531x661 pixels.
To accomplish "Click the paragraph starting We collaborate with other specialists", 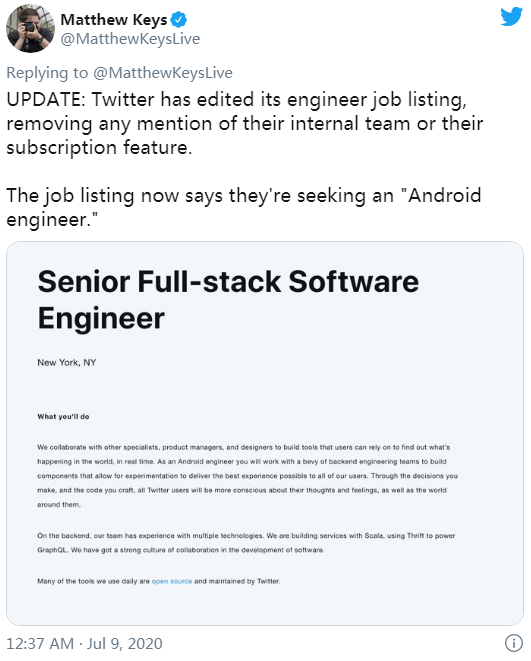I will tap(247, 476).
